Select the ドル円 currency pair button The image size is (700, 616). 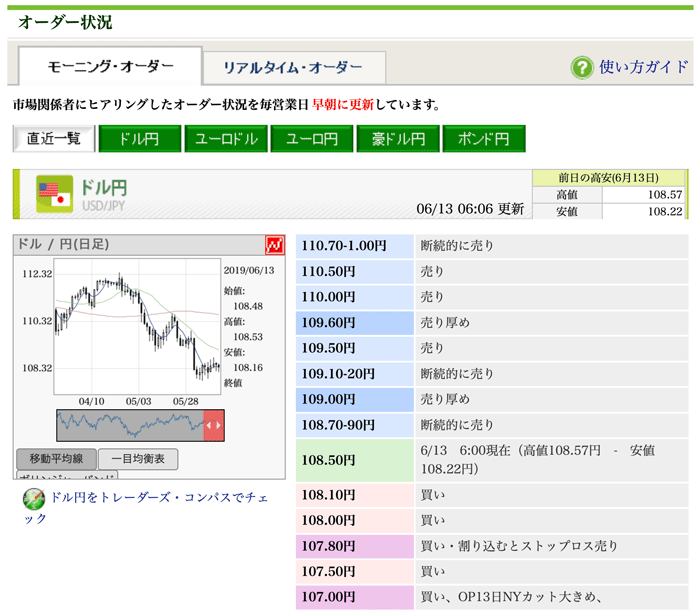pyautogui.click(x=138, y=139)
